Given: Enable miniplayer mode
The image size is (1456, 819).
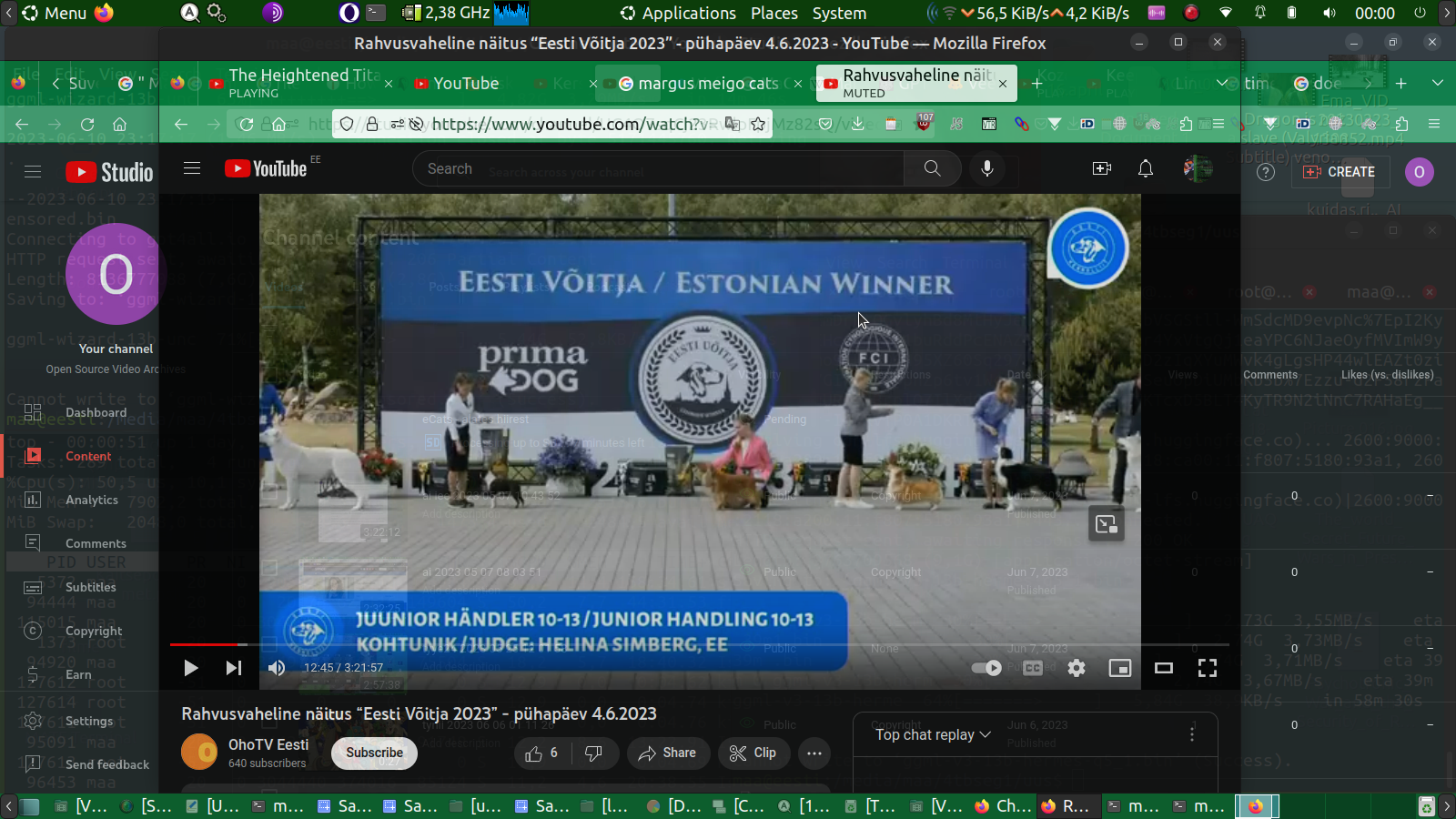Looking at the screenshot, I should point(1119,668).
